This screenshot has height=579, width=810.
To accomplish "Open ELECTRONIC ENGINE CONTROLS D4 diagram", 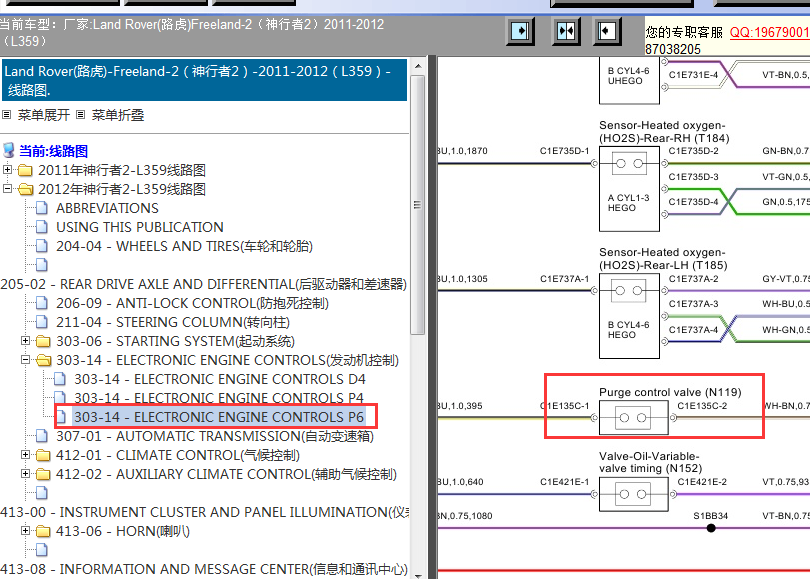I will 249,379.
